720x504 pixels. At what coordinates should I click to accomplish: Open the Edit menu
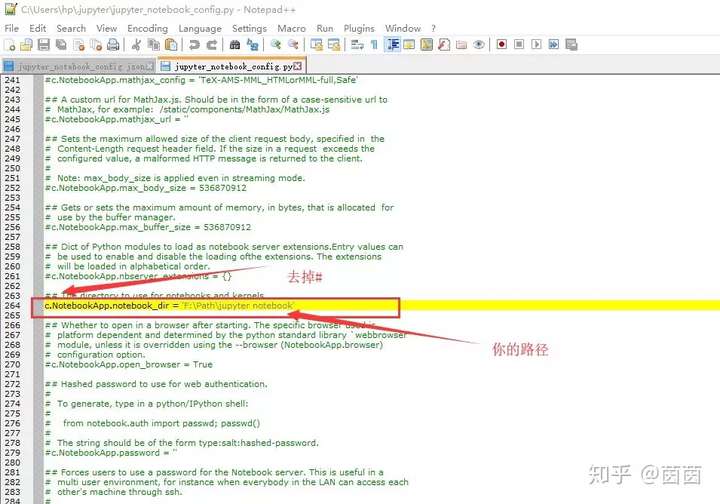(x=38, y=28)
